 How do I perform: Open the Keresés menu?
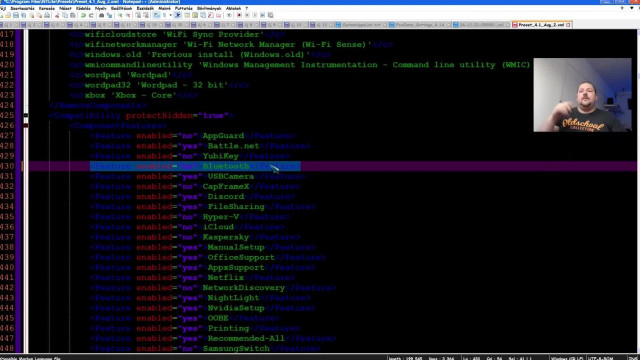pos(47,8)
